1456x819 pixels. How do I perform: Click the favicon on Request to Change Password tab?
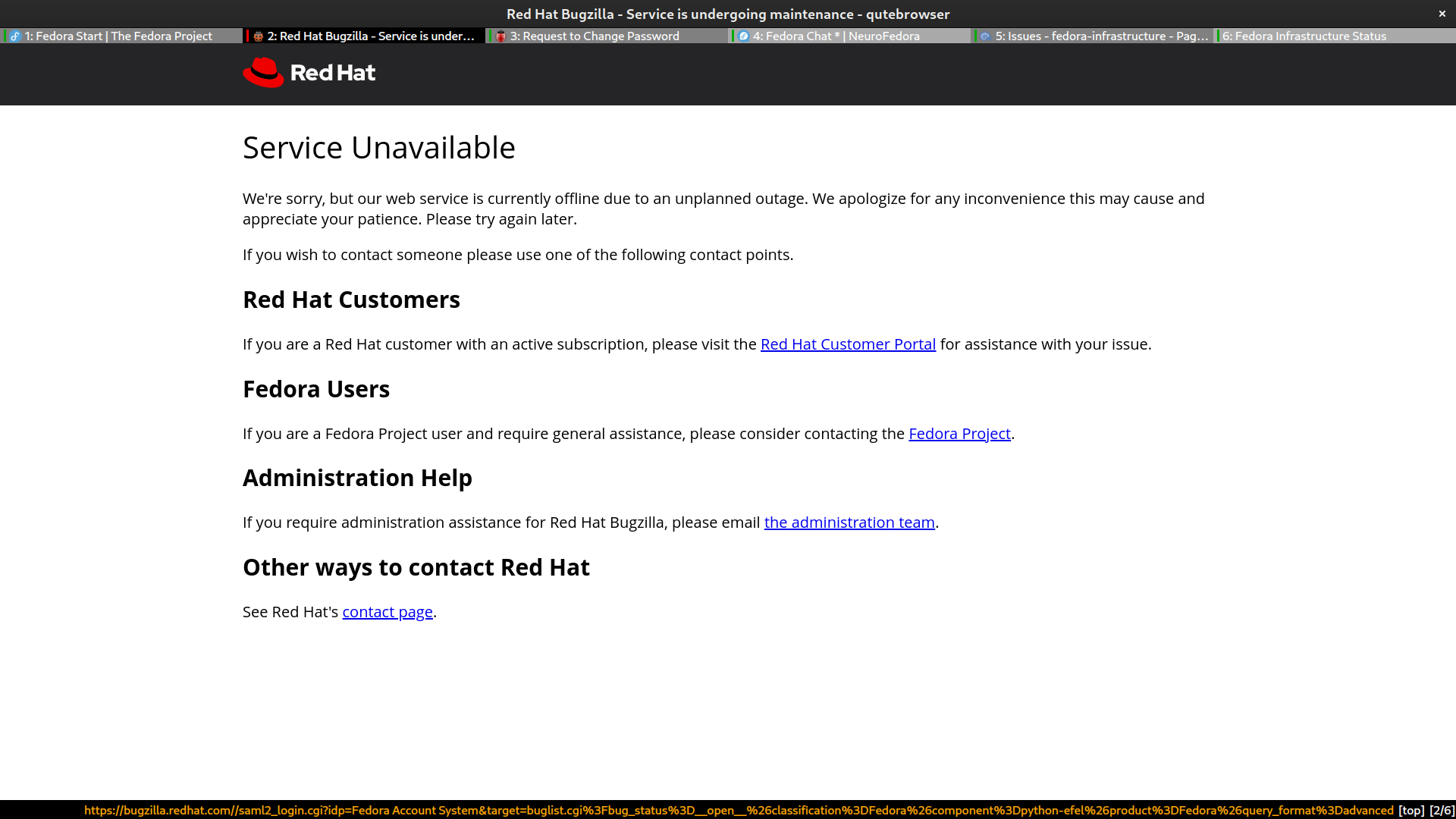(500, 36)
